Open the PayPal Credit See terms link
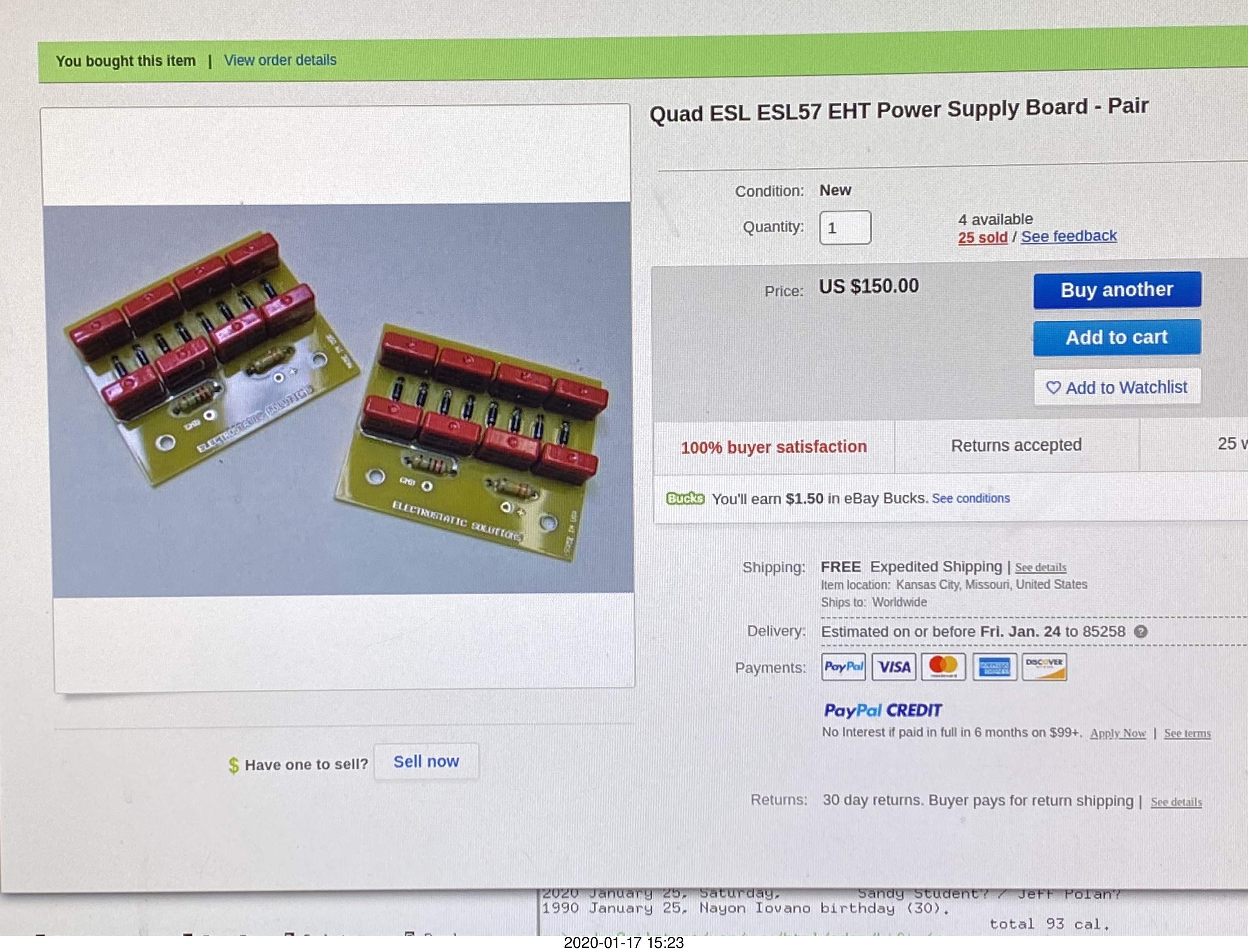This screenshot has width=1248, height=952. pyautogui.click(x=1187, y=733)
